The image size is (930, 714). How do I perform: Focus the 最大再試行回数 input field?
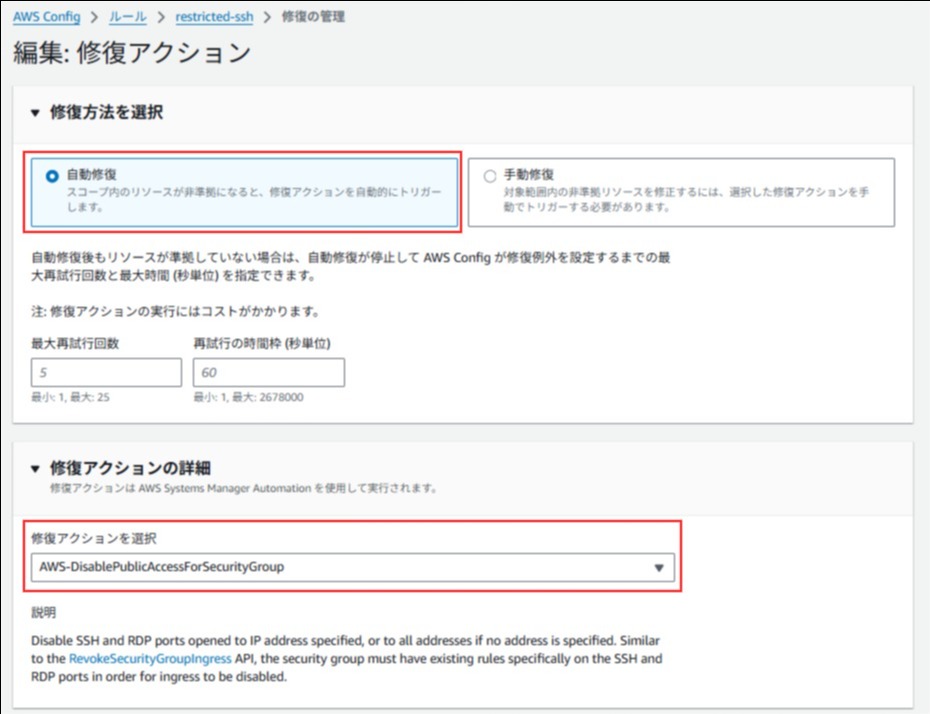tap(106, 373)
